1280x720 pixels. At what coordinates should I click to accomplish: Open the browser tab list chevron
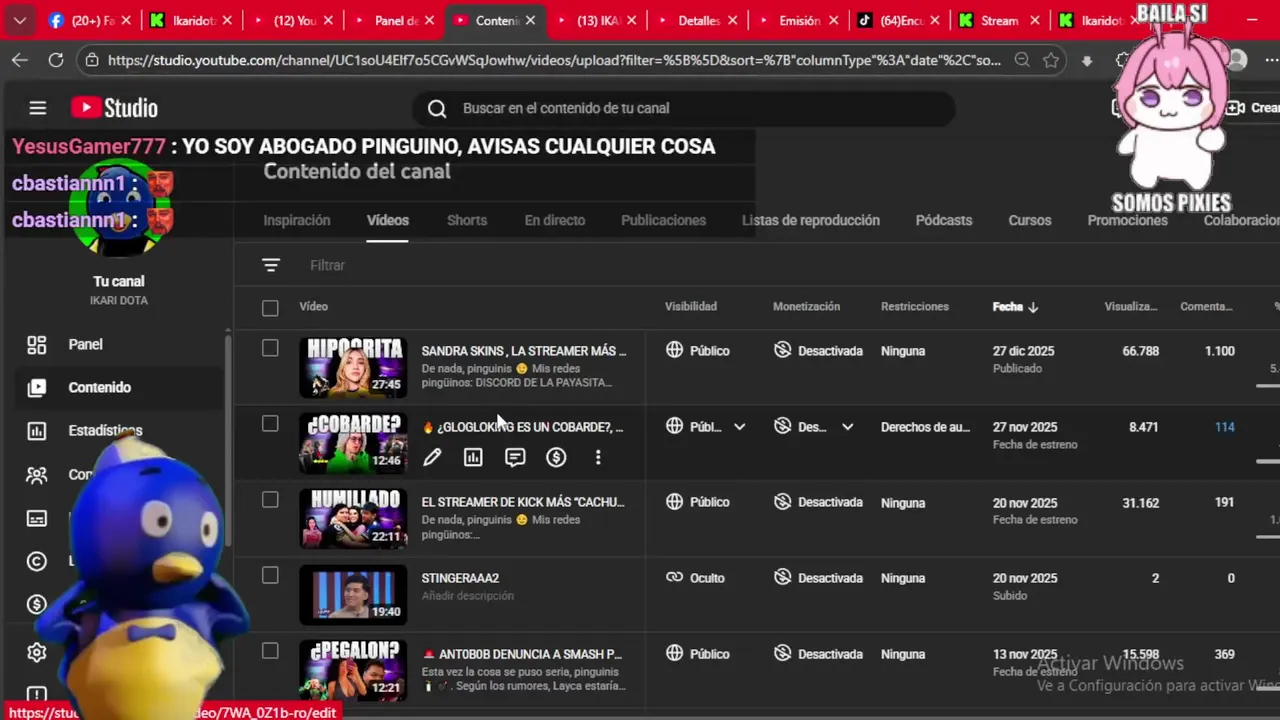[x=19, y=20]
